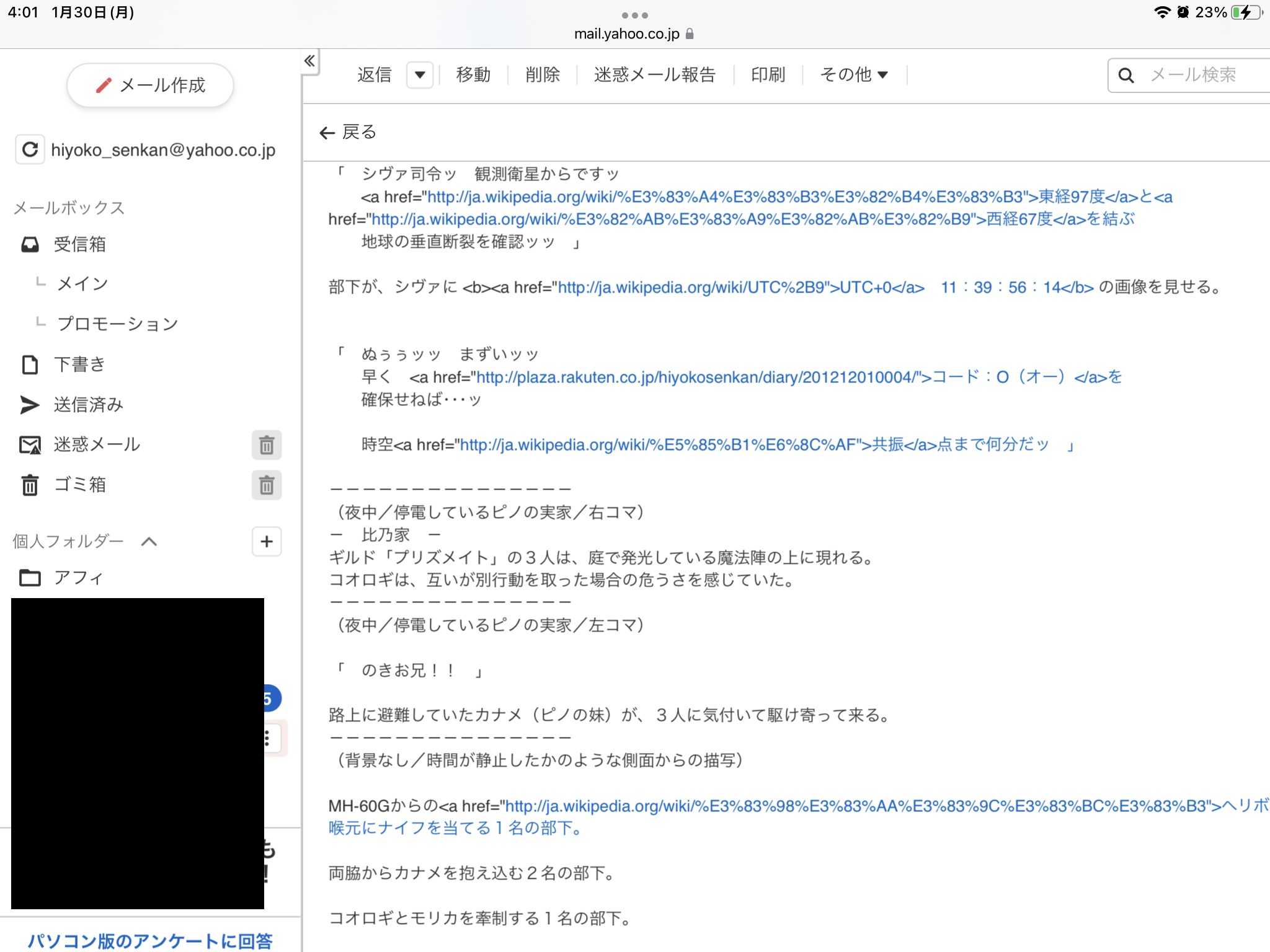Open the 下書き drafts folder
The width and height of the screenshot is (1270, 952).
point(79,364)
